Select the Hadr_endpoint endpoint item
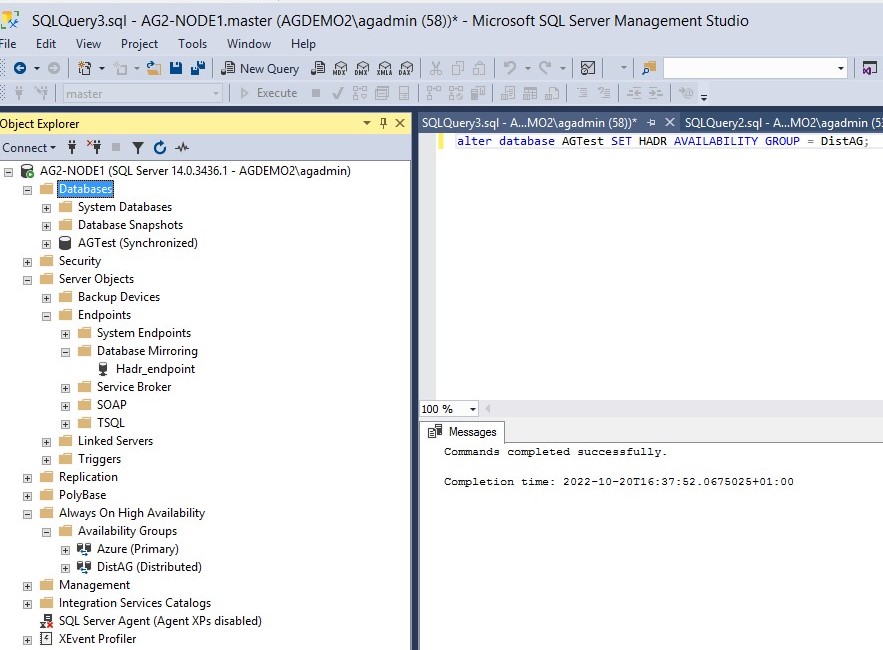The image size is (883, 650). coord(155,369)
